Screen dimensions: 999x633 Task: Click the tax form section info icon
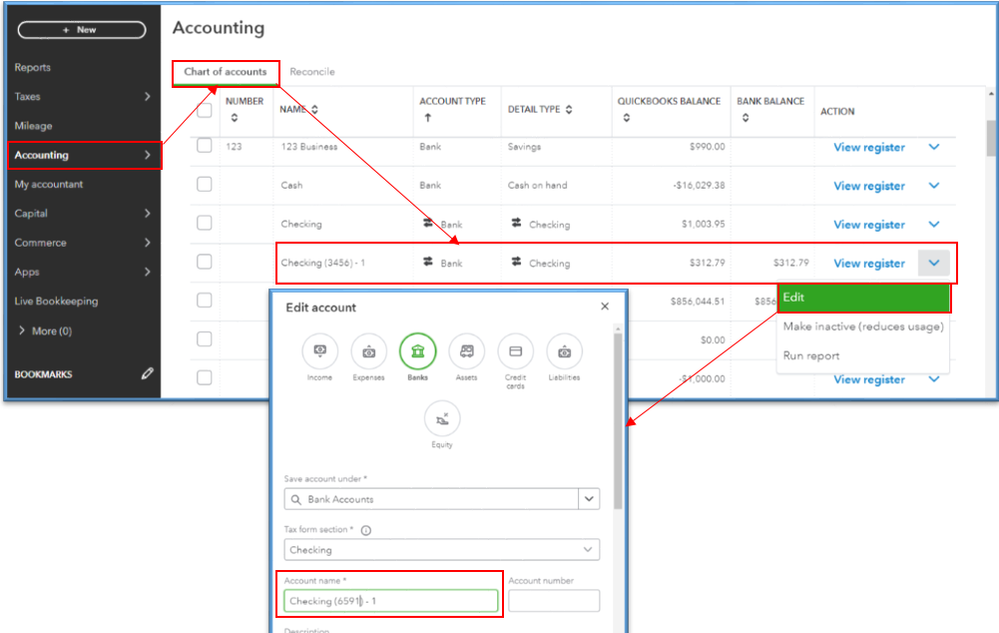click(x=366, y=530)
